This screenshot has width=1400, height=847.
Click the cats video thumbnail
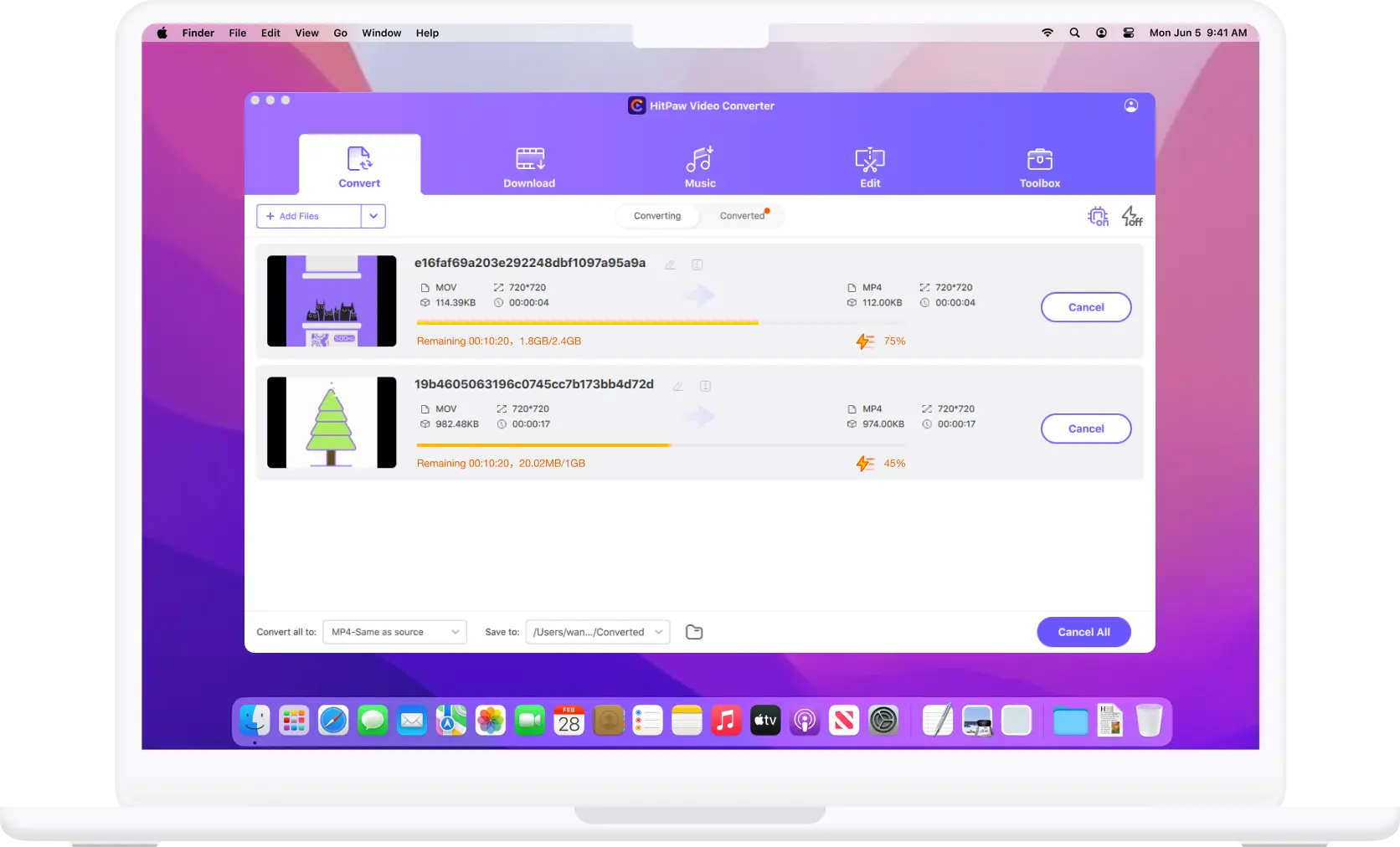click(x=332, y=300)
